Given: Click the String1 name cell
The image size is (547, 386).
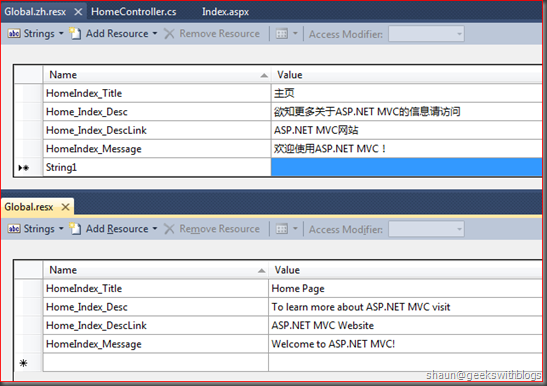Looking at the screenshot, I should (x=157, y=167).
